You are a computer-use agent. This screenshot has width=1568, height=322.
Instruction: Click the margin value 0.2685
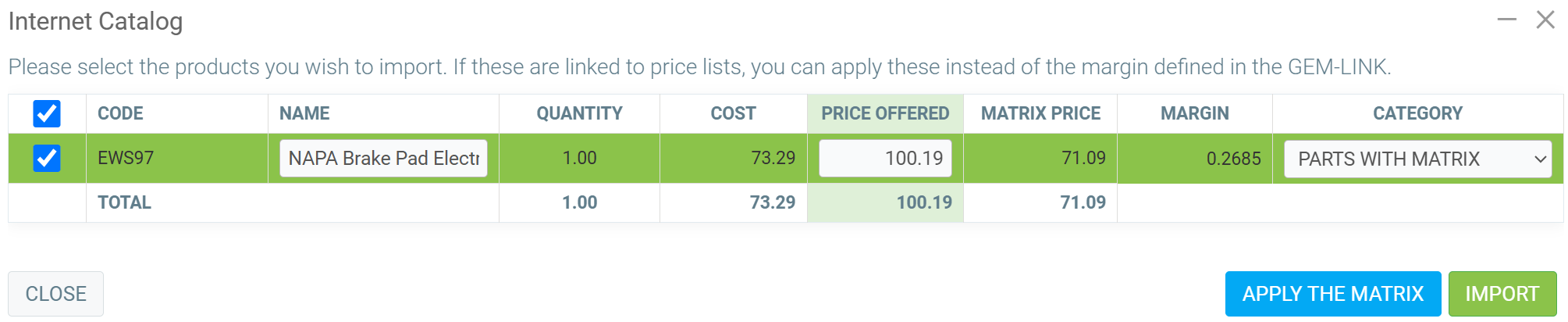click(x=1233, y=159)
